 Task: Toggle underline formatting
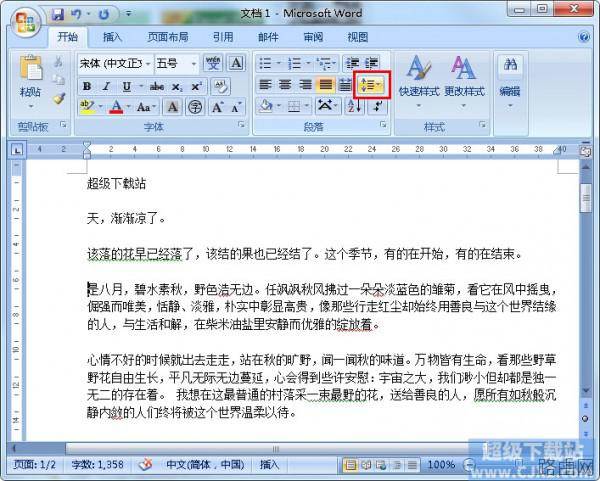click(x=126, y=86)
